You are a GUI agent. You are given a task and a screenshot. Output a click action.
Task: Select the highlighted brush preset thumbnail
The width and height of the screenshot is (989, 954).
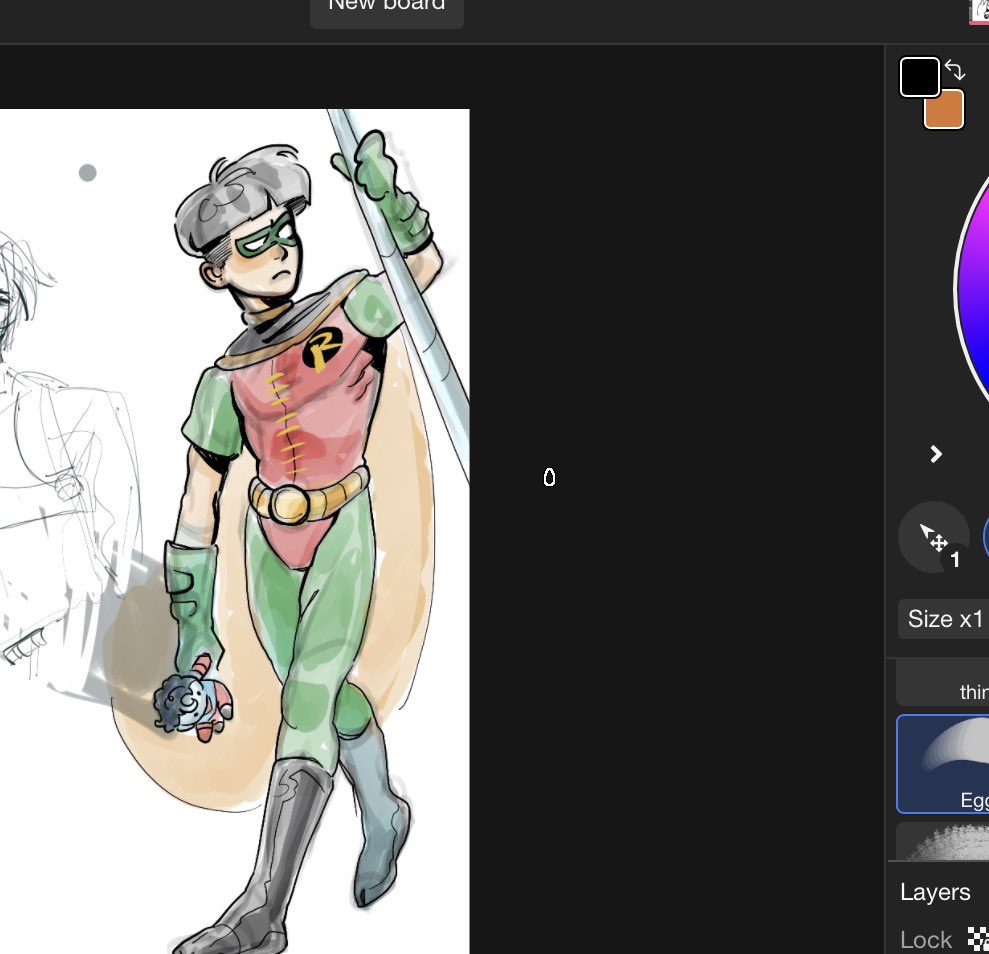pyautogui.click(x=942, y=764)
